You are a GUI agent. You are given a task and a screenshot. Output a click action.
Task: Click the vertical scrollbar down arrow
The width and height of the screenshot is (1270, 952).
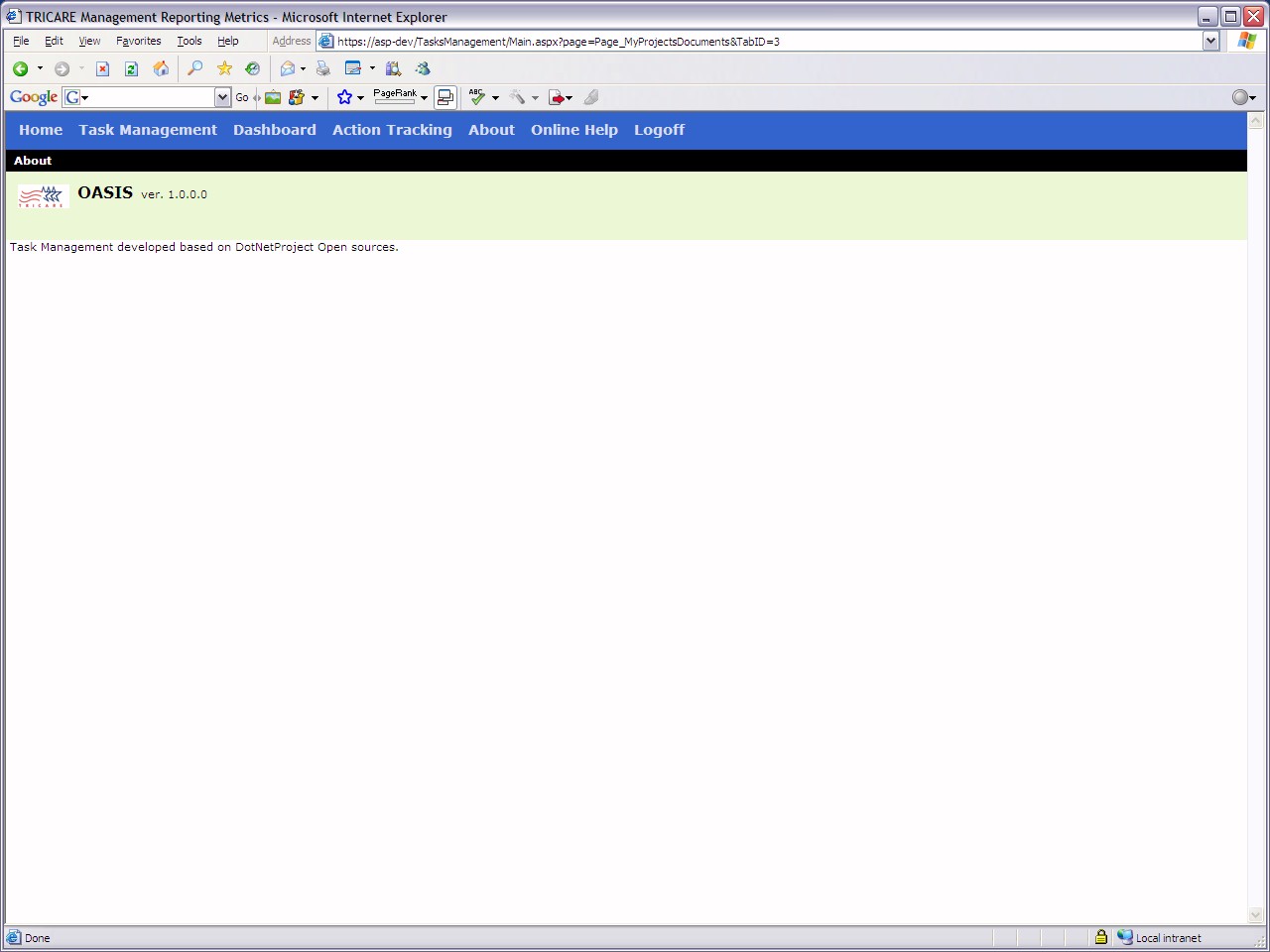[x=1255, y=914]
